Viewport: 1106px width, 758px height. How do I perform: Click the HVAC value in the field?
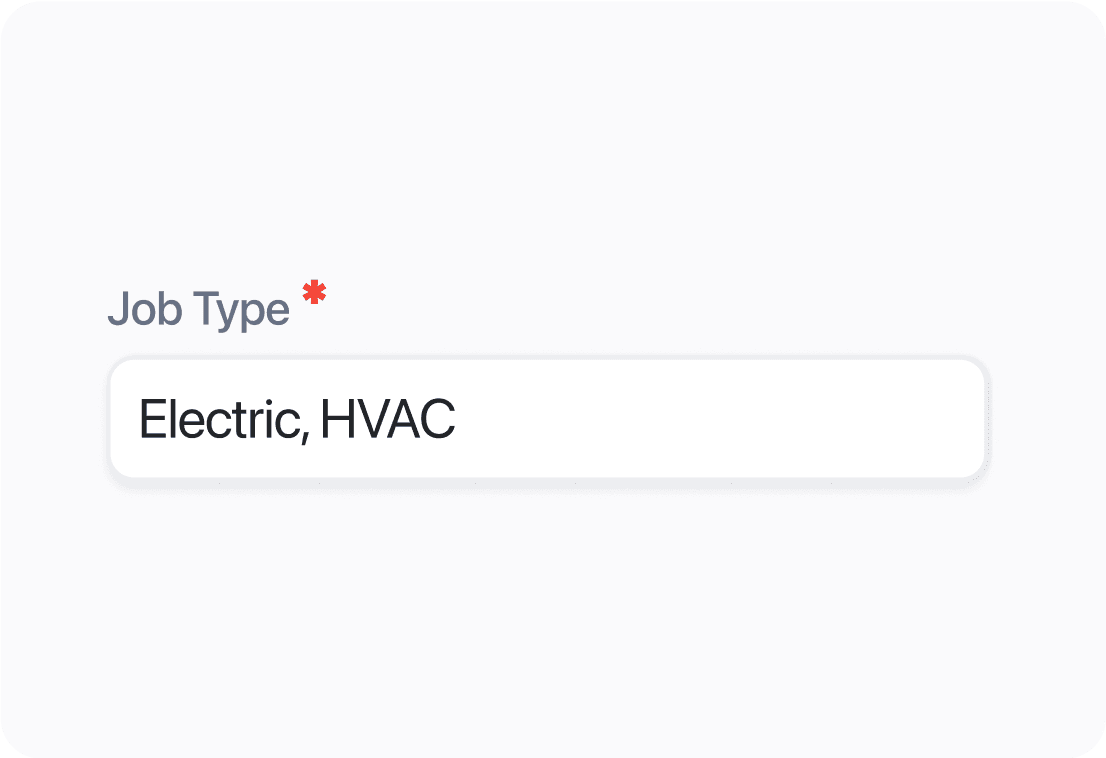click(x=388, y=419)
